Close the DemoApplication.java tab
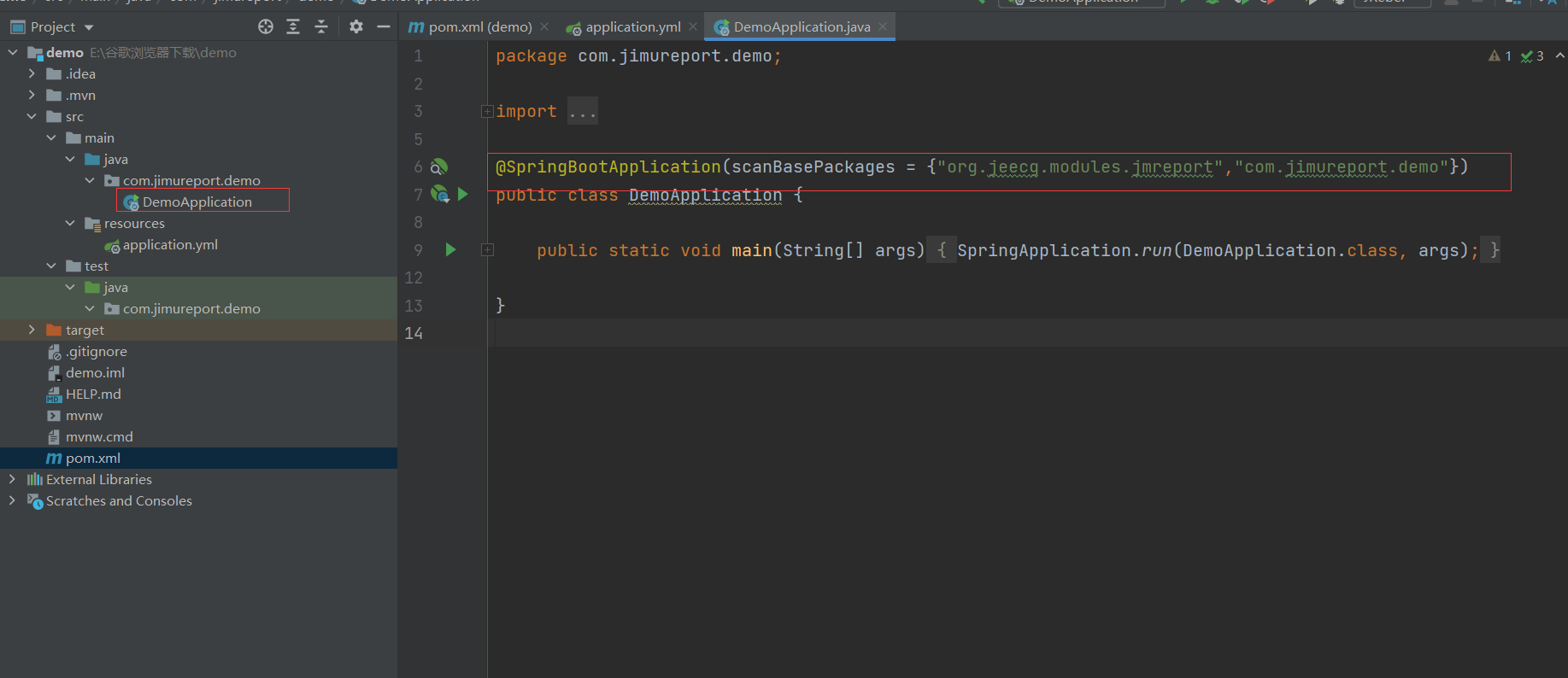Image resolution: width=1568 pixels, height=678 pixels. point(883,27)
